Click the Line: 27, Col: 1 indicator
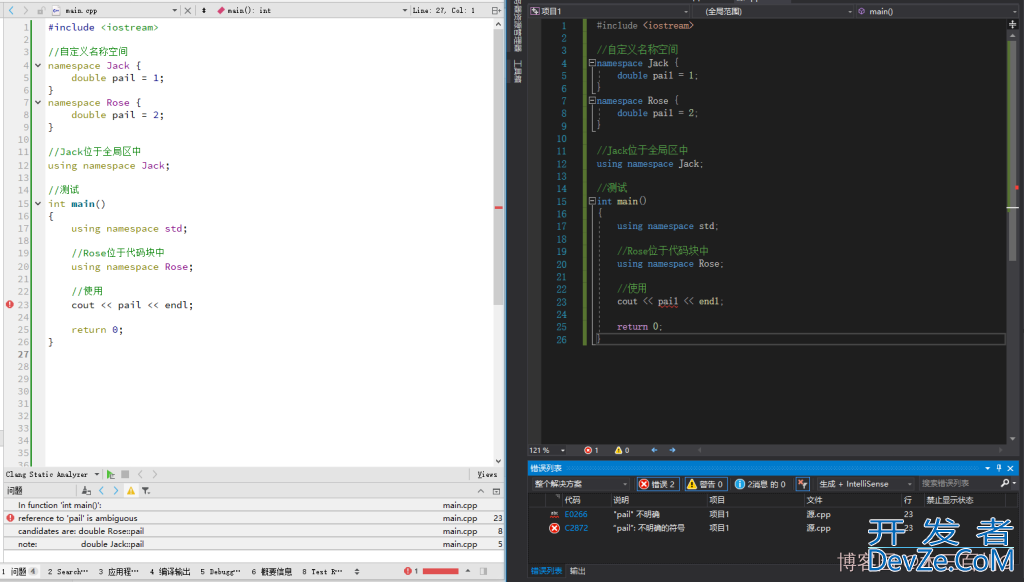This screenshot has height=582, width=1024. click(x=443, y=10)
